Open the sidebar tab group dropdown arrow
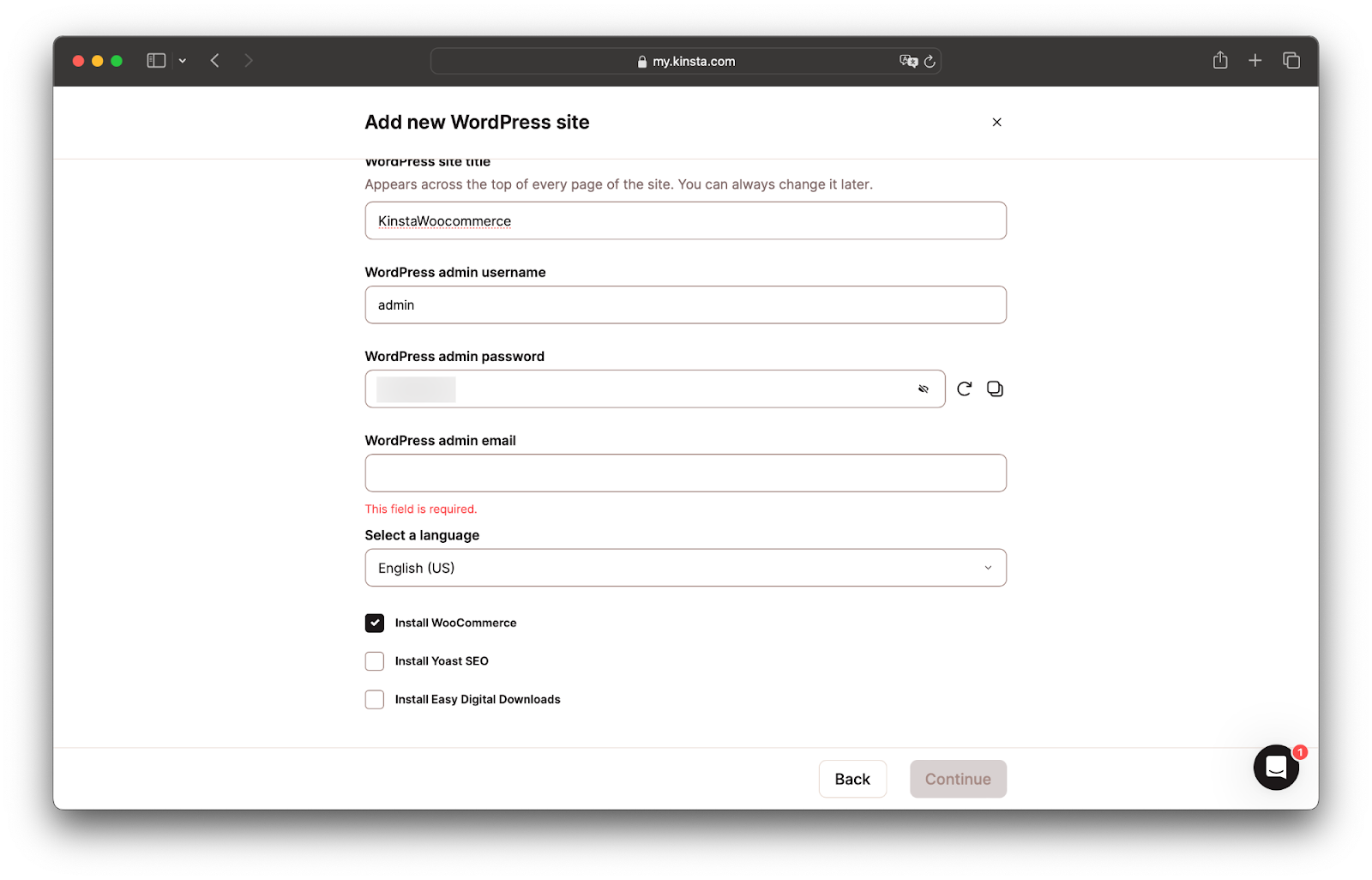The height and width of the screenshot is (880, 1372). pyautogui.click(x=183, y=60)
